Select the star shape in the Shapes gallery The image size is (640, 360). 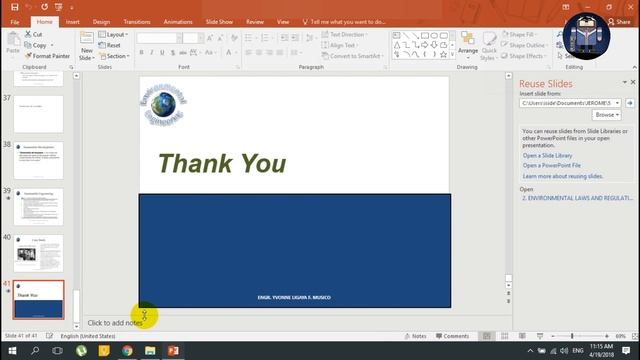[443, 54]
